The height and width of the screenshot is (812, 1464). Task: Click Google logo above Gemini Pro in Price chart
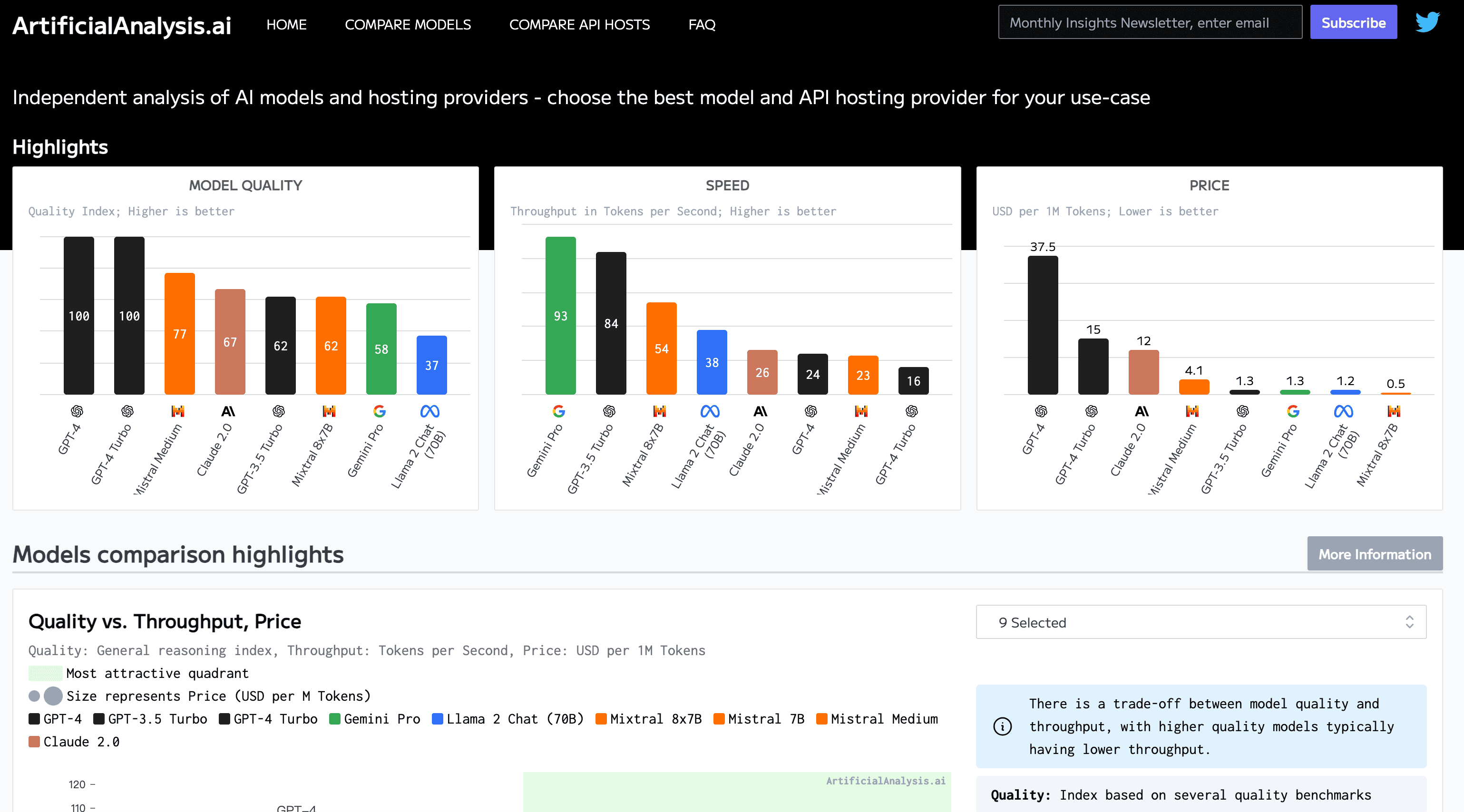pyautogui.click(x=1293, y=411)
